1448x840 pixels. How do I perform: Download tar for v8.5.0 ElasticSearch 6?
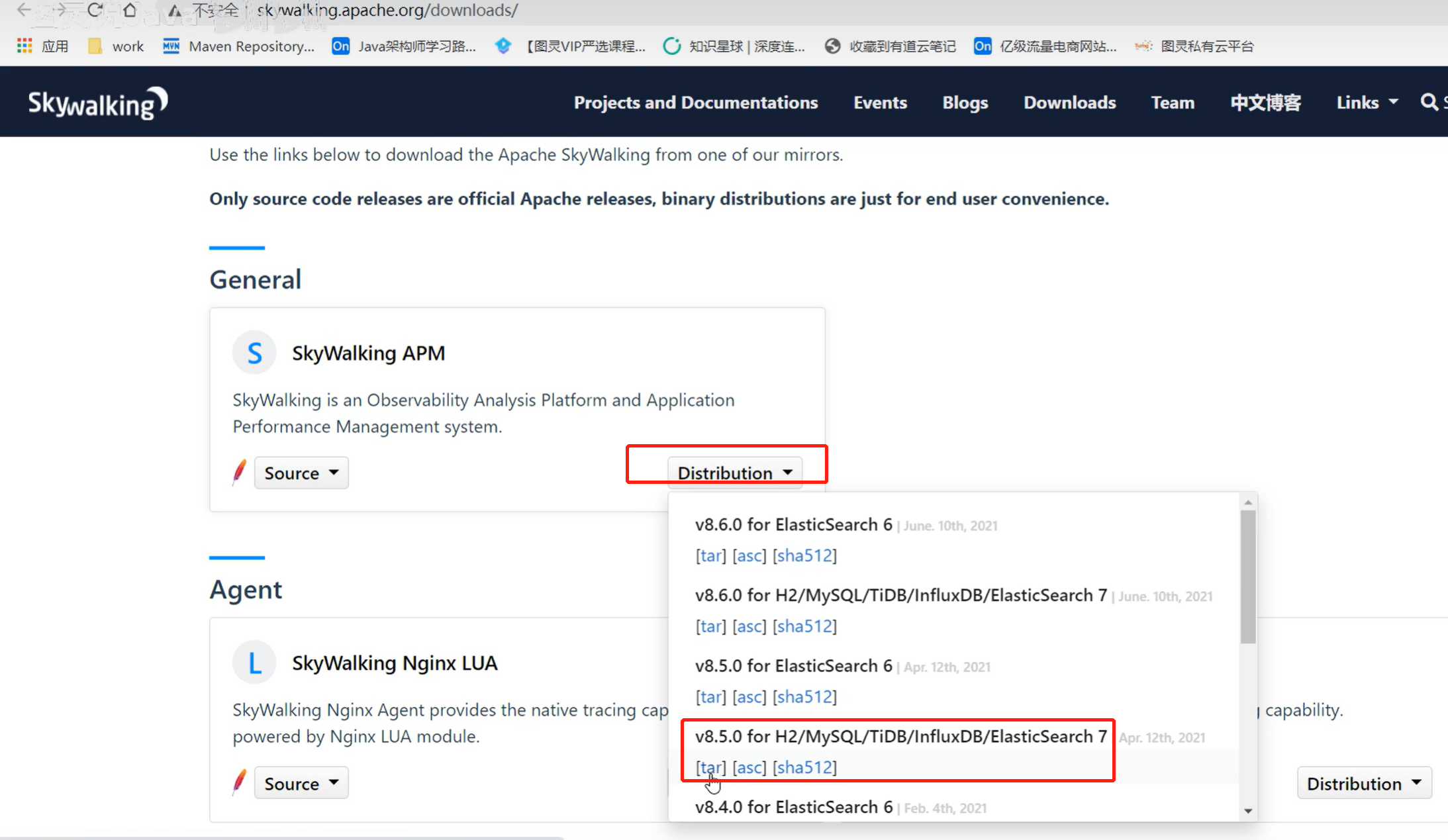(x=711, y=696)
